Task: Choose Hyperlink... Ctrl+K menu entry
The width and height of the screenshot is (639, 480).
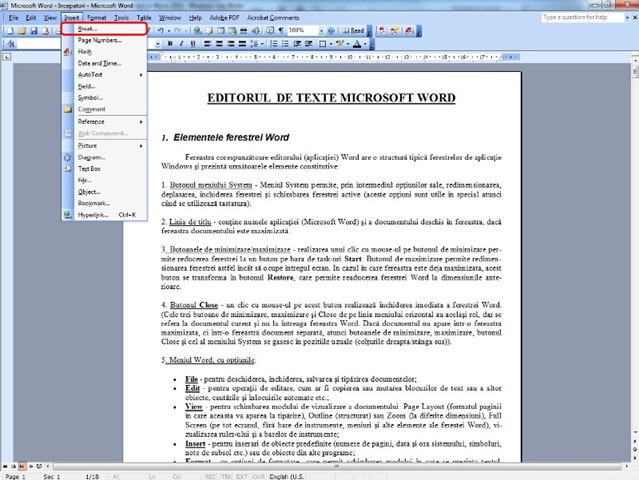Action: 105,215
